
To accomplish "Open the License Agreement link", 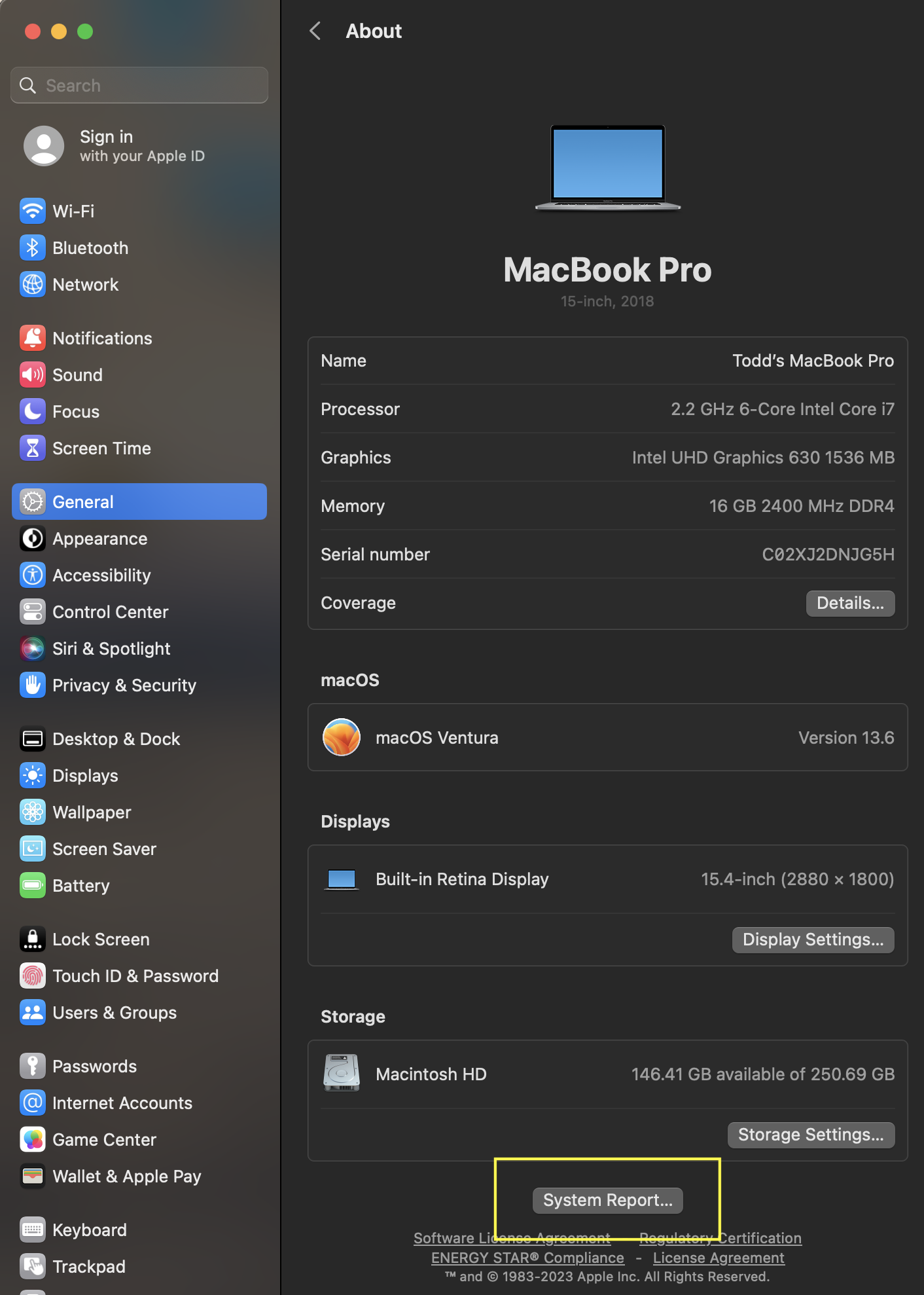I will coord(719,1258).
